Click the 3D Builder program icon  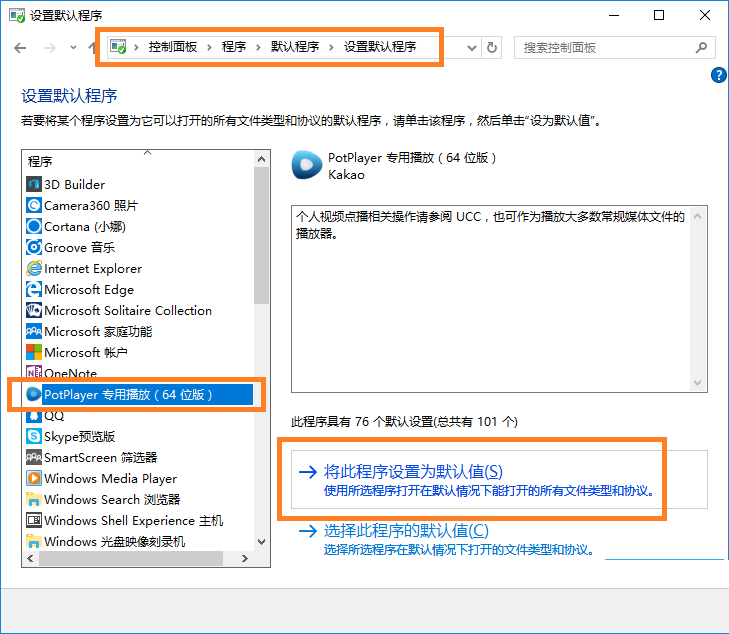click(34, 185)
